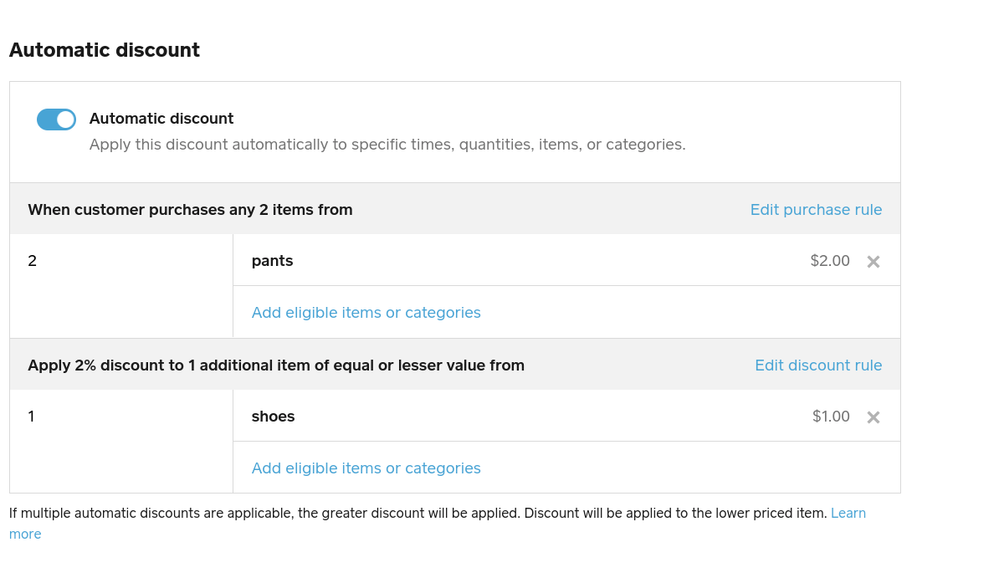Click the 'When customer purchases any 2 items' header

[190, 210]
